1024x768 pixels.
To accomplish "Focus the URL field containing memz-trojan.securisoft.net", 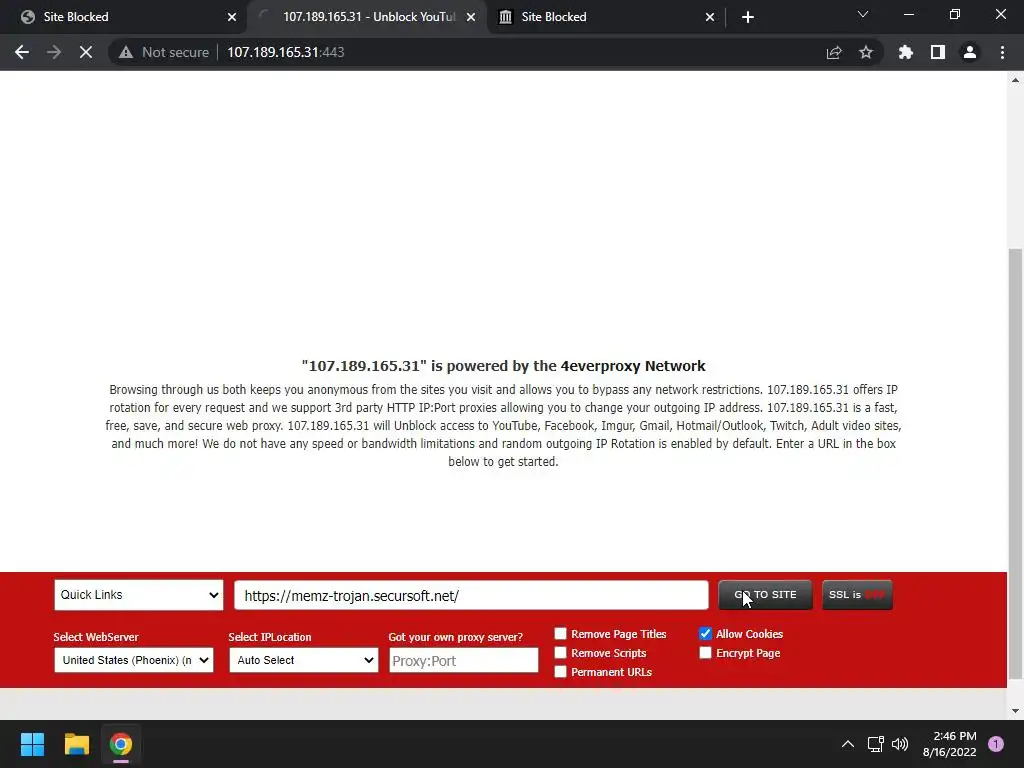I will [471, 596].
